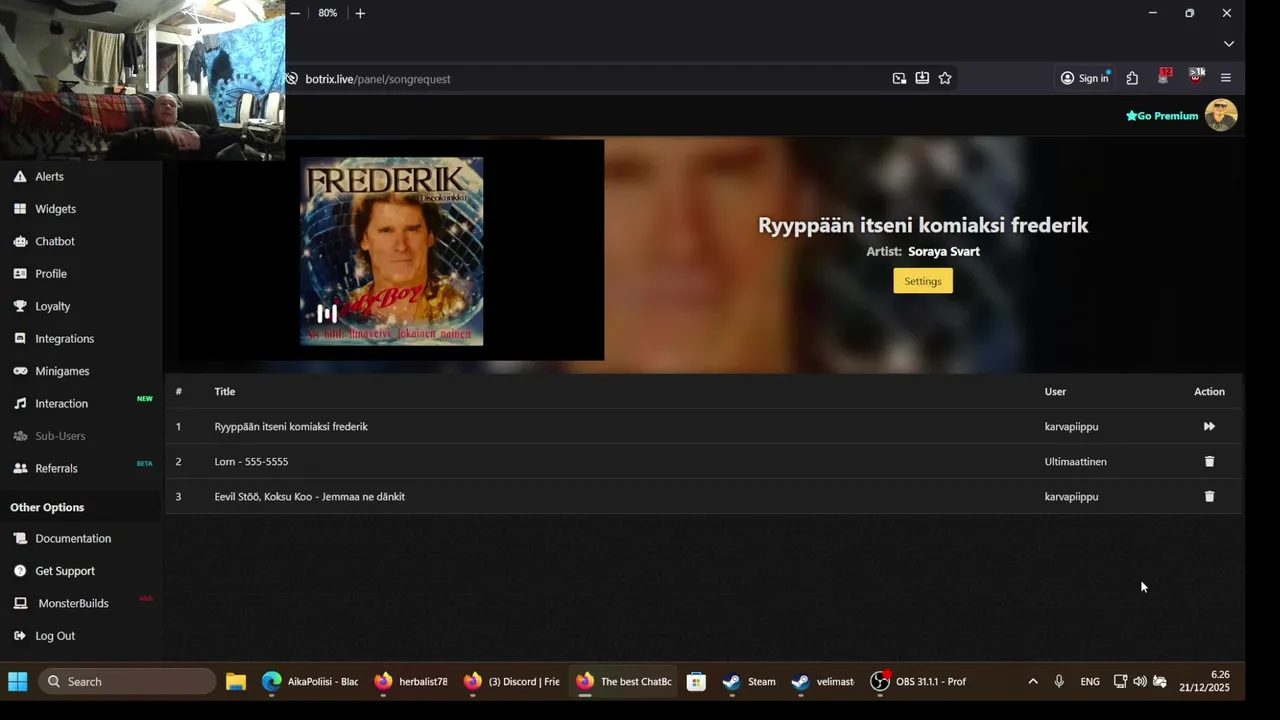This screenshot has height=720, width=1280.
Task: Open the extension with the >1k badge
Action: (x=1196, y=77)
